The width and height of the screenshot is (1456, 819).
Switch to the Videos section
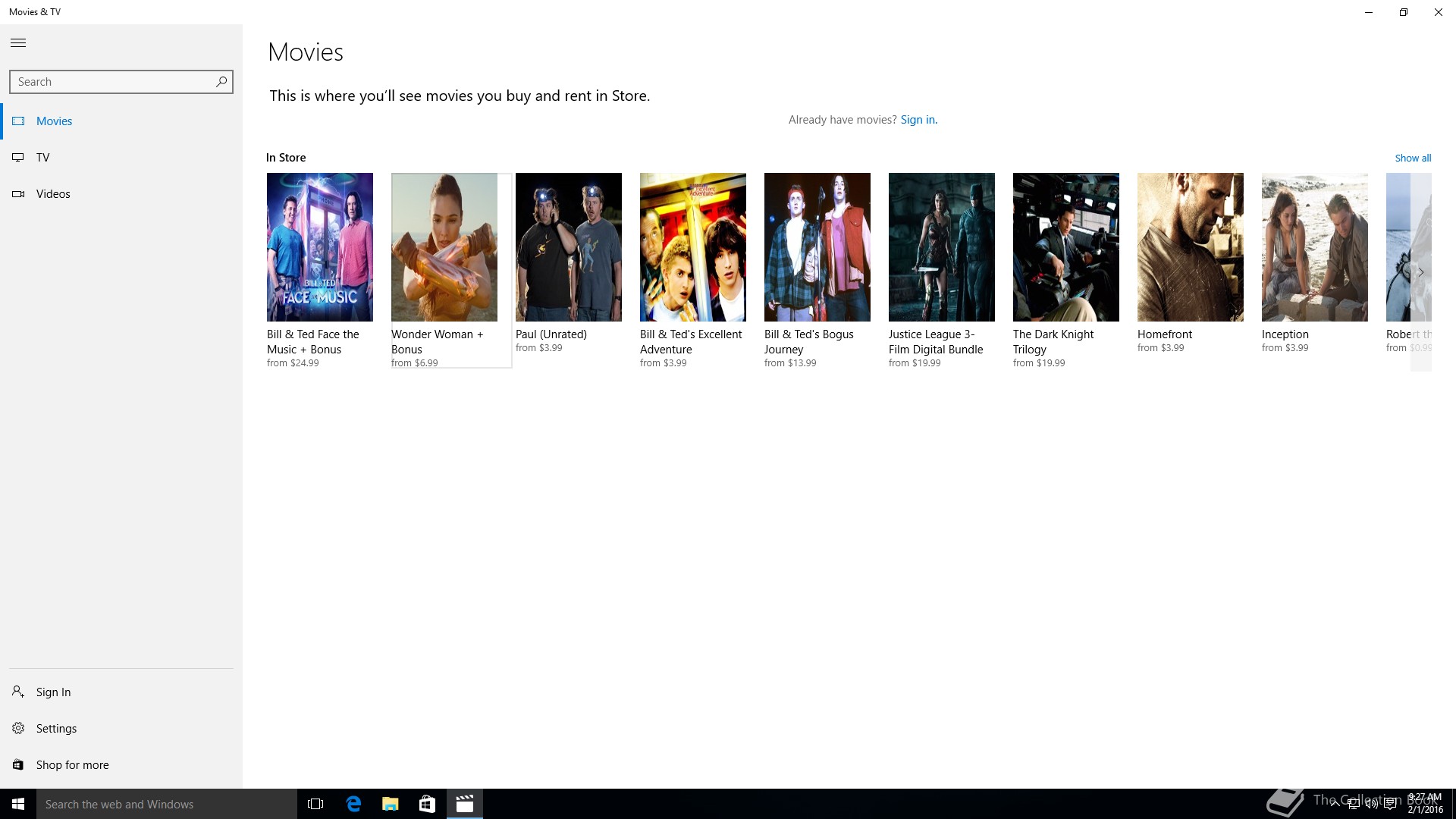121,194
